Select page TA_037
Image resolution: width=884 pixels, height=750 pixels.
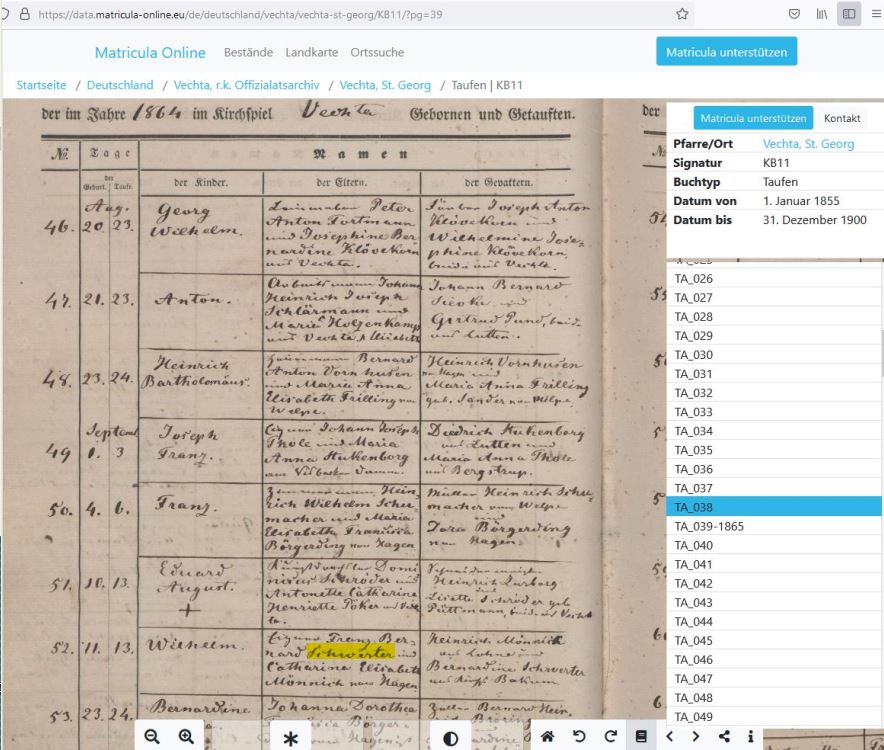click(774, 488)
